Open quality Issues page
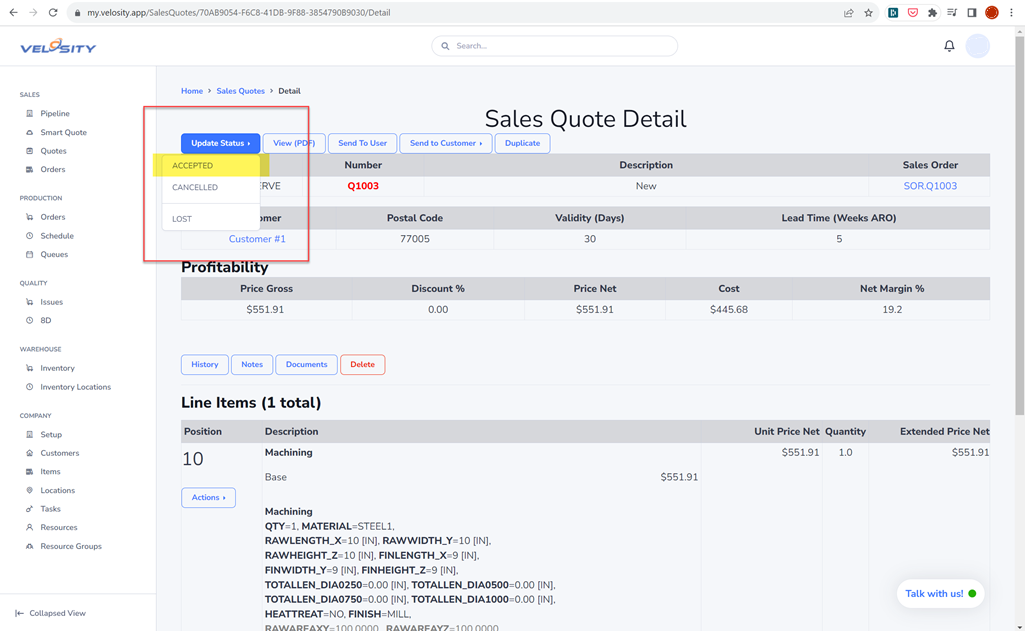 tap(51, 302)
